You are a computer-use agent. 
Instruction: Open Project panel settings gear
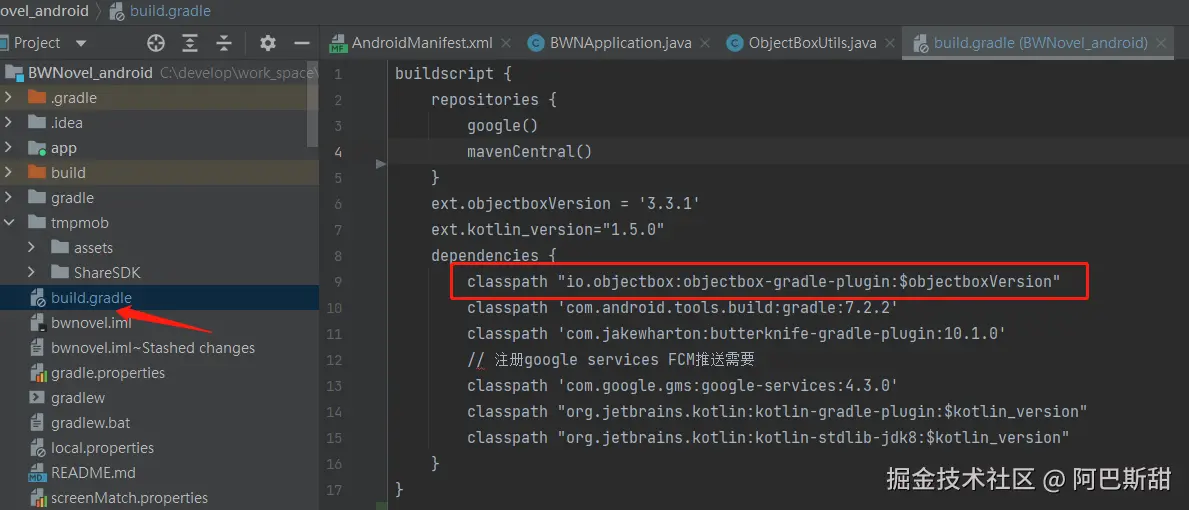click(268, 43)
